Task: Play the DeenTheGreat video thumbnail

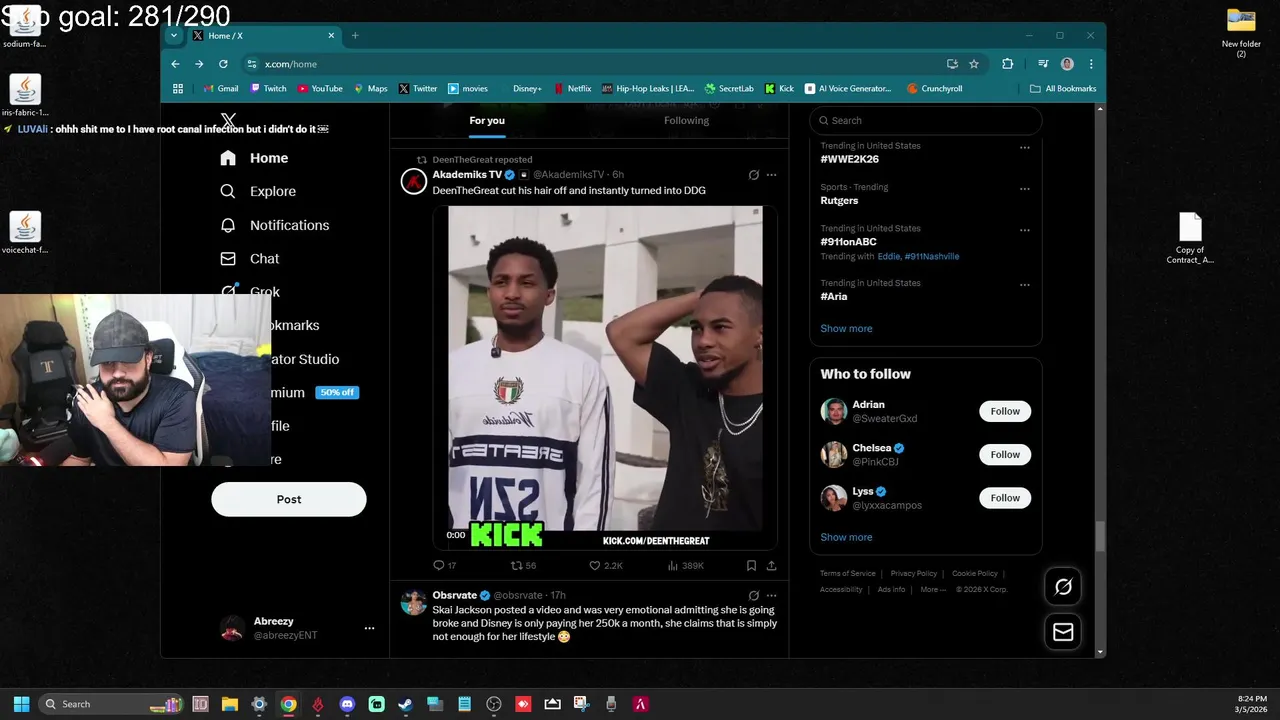Action: tap(605, 378)
